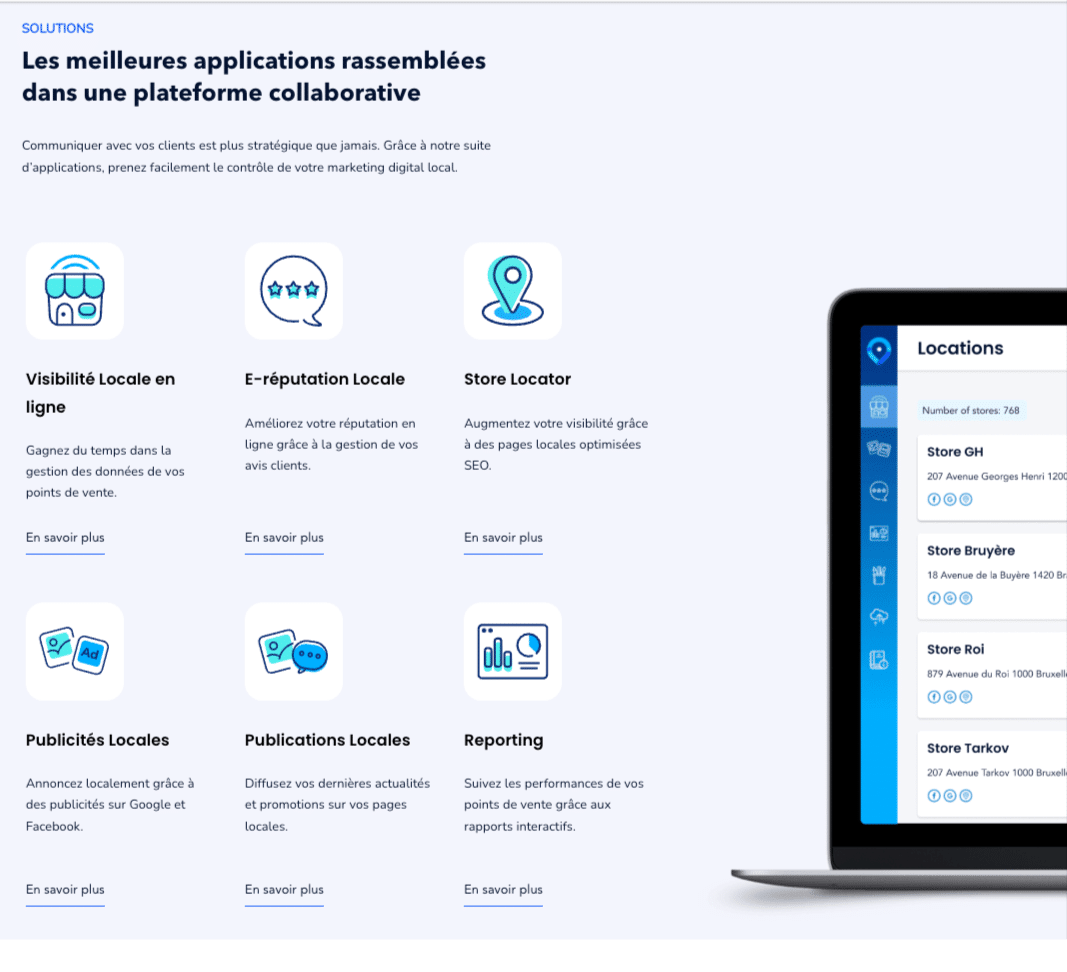The width and height of the screenshot is (1067, 972).
Task: Open the Facebook icon on the Store GH card
Action: (x=934, y=499)
